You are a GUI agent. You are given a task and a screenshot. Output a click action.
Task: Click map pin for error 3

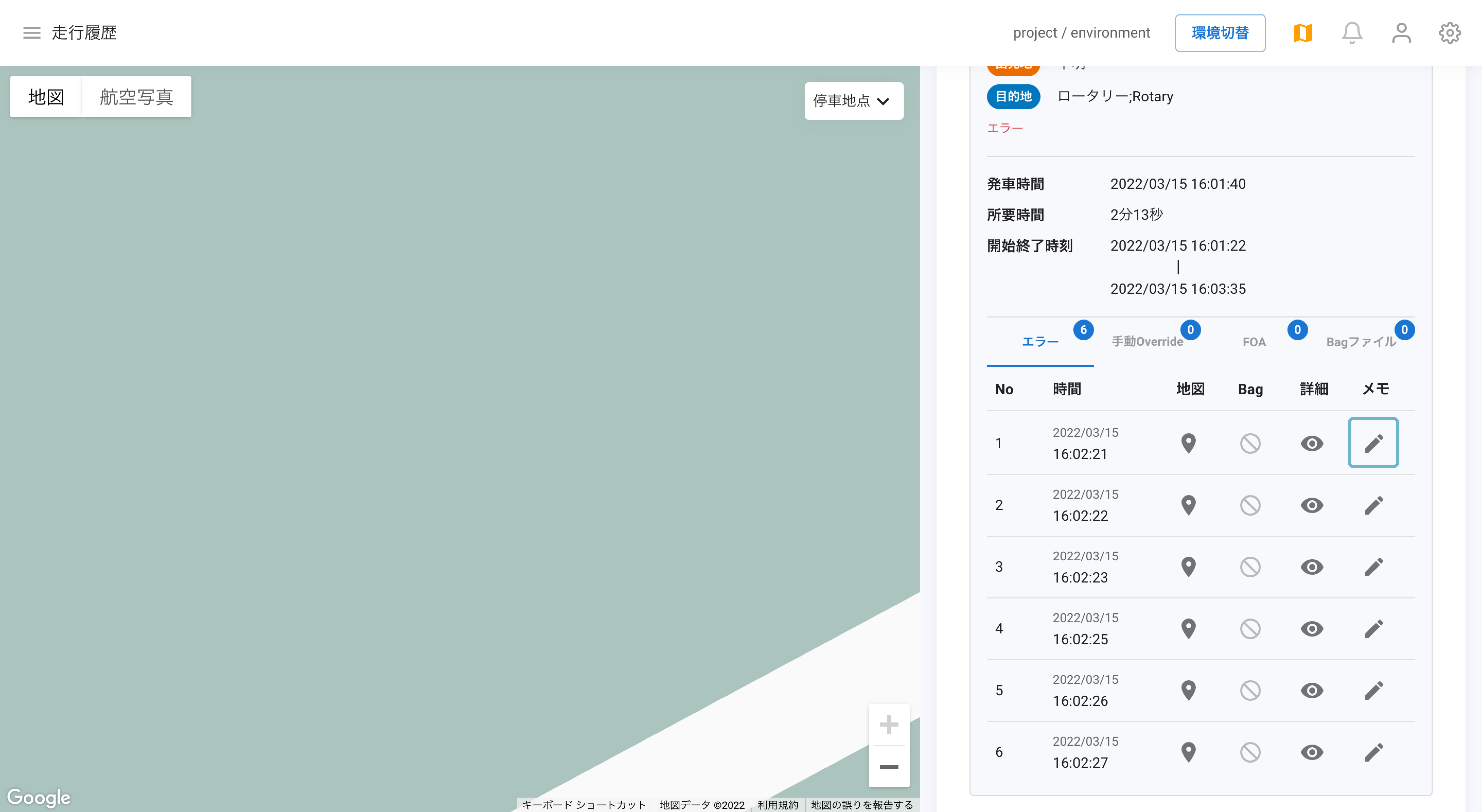click(x=1189, y=567)
